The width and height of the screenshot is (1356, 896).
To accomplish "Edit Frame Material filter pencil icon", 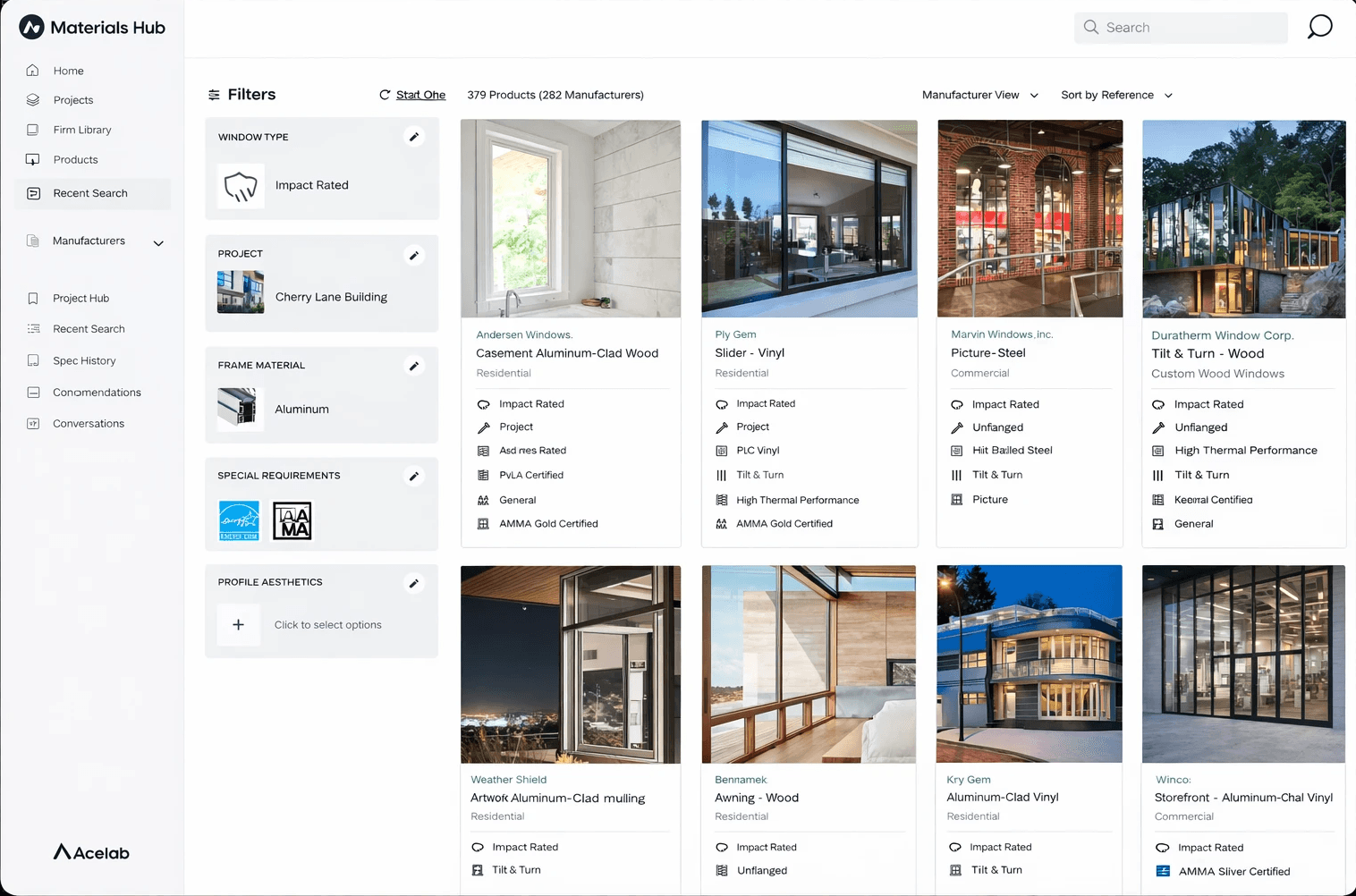I will pyautogui.click(x=414, y=366).
